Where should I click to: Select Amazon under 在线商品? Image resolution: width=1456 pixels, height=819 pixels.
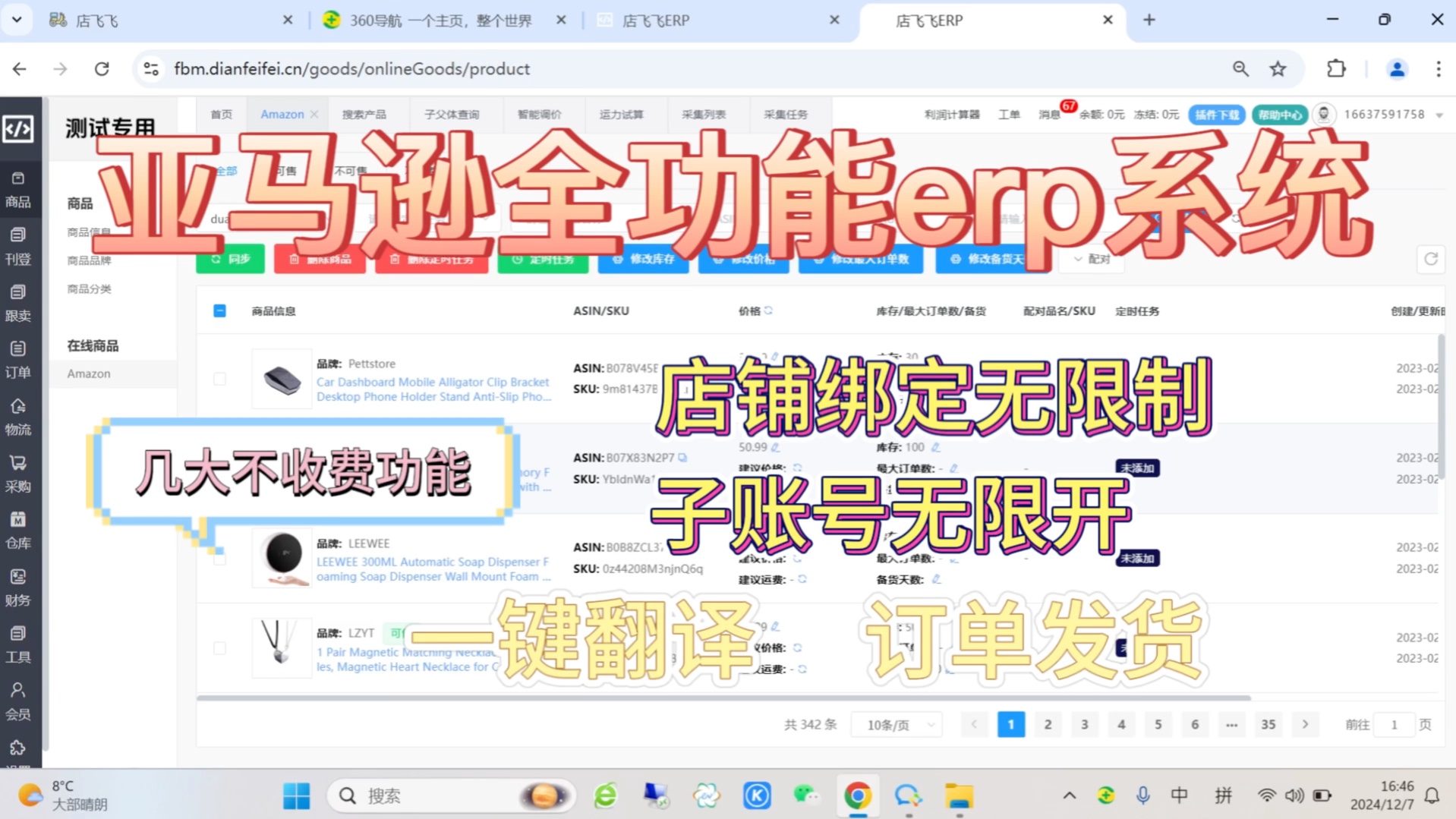pos(89,373)
